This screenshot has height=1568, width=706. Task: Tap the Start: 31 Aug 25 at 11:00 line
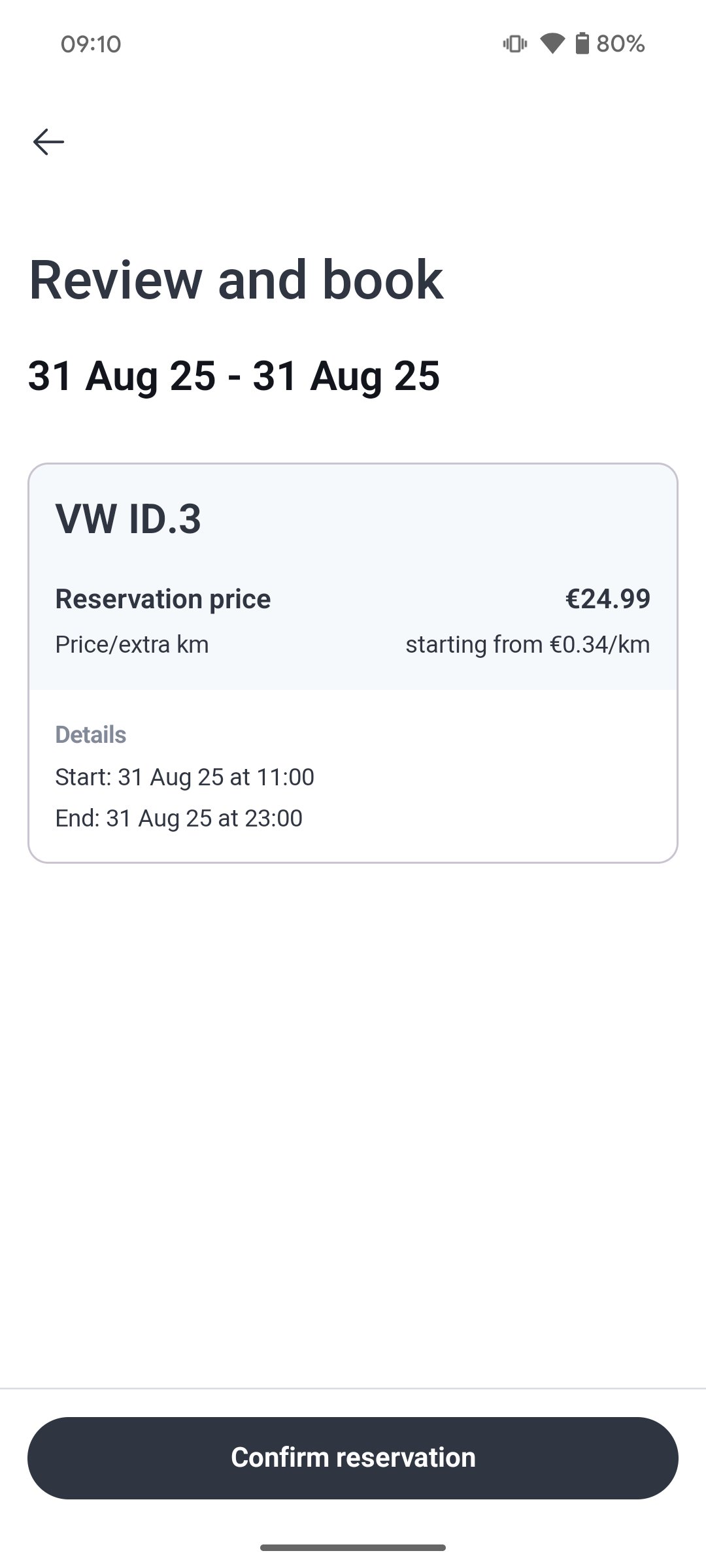(184, 777)
